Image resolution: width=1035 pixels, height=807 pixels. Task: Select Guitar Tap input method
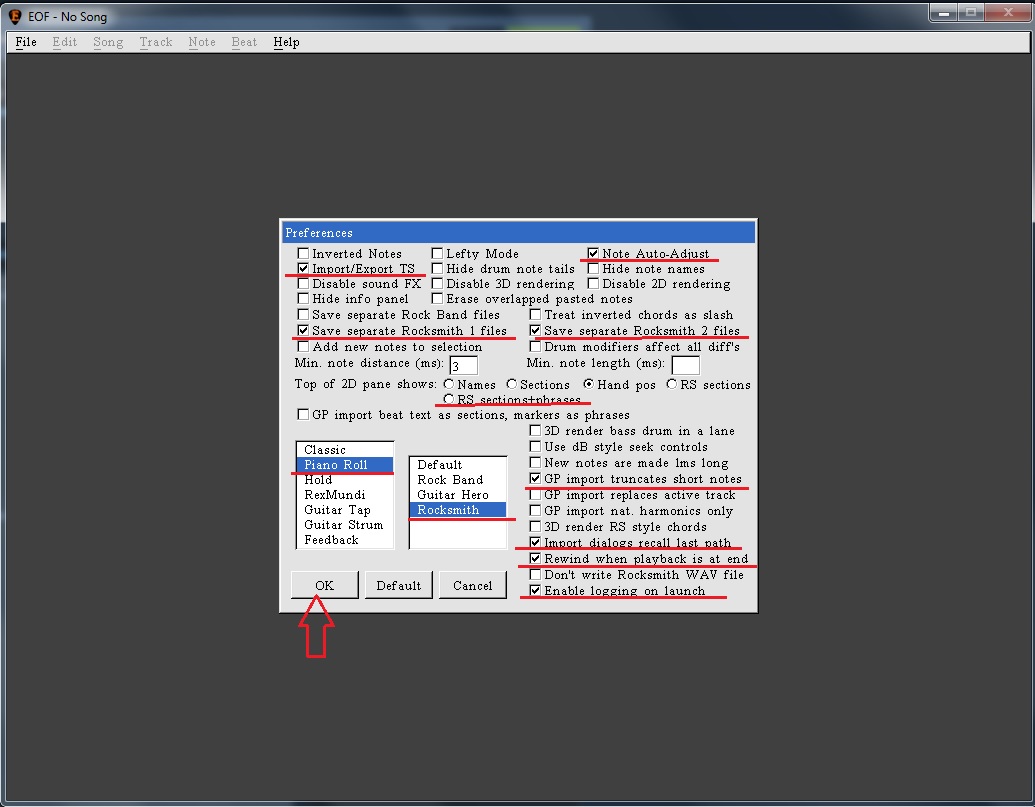pos(345,510)
